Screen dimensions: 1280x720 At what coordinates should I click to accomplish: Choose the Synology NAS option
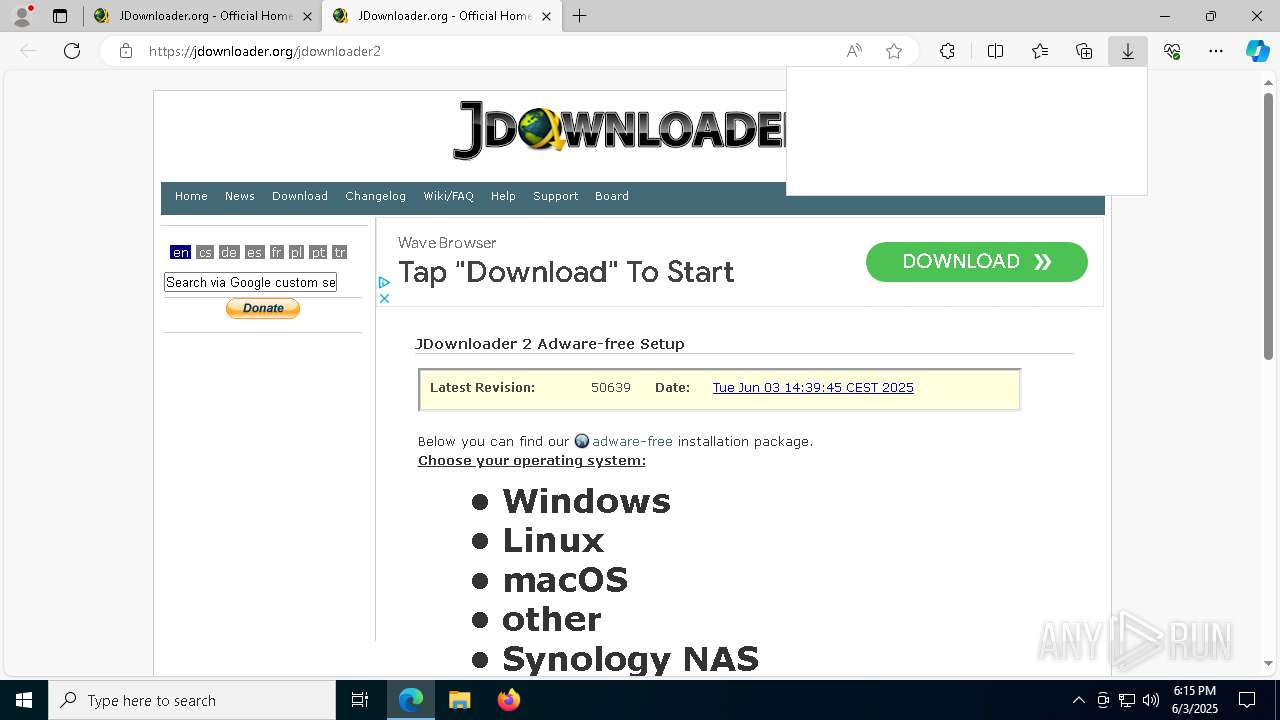pos(630,659)
